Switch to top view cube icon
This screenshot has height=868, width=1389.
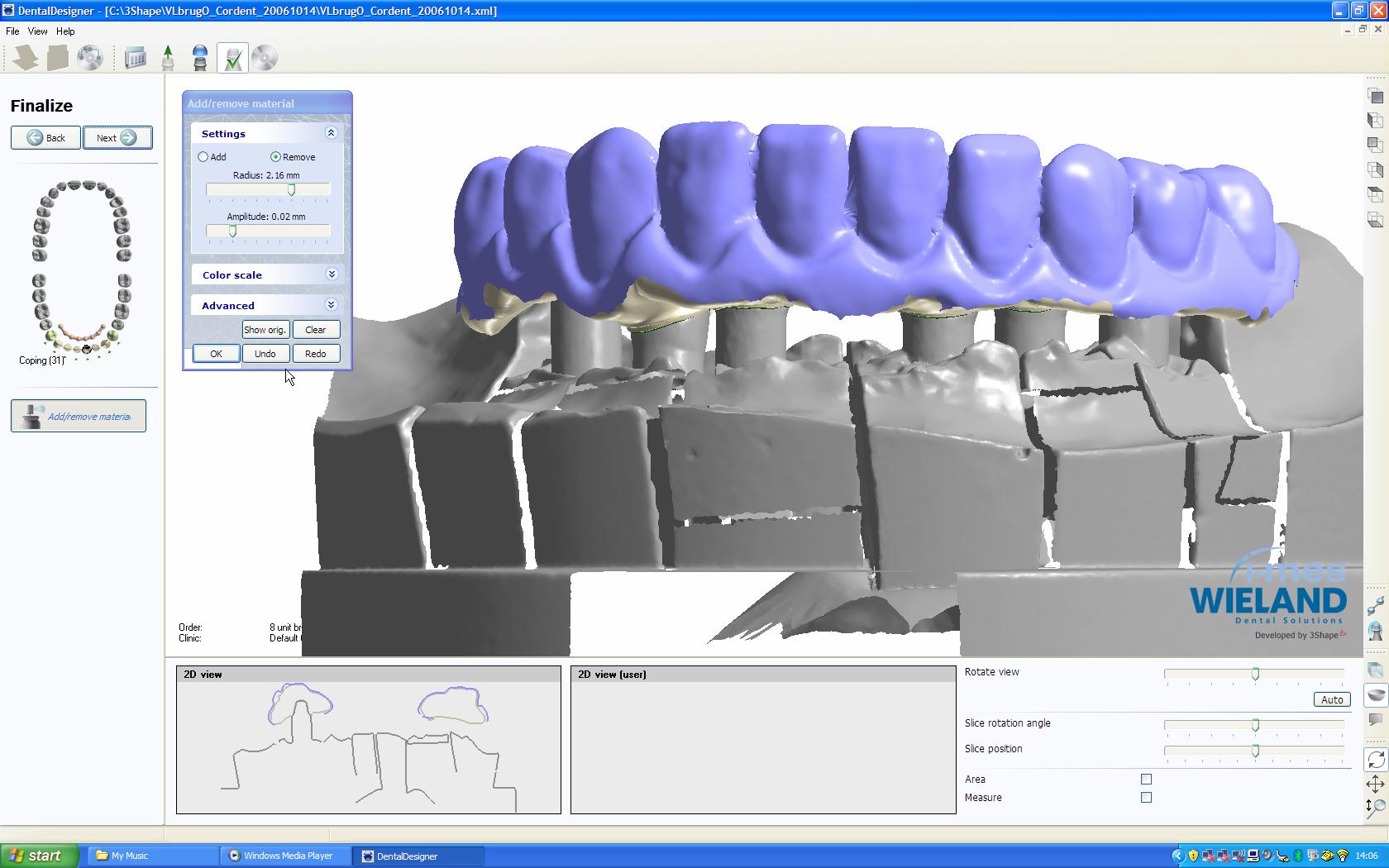click(1375, 195)
